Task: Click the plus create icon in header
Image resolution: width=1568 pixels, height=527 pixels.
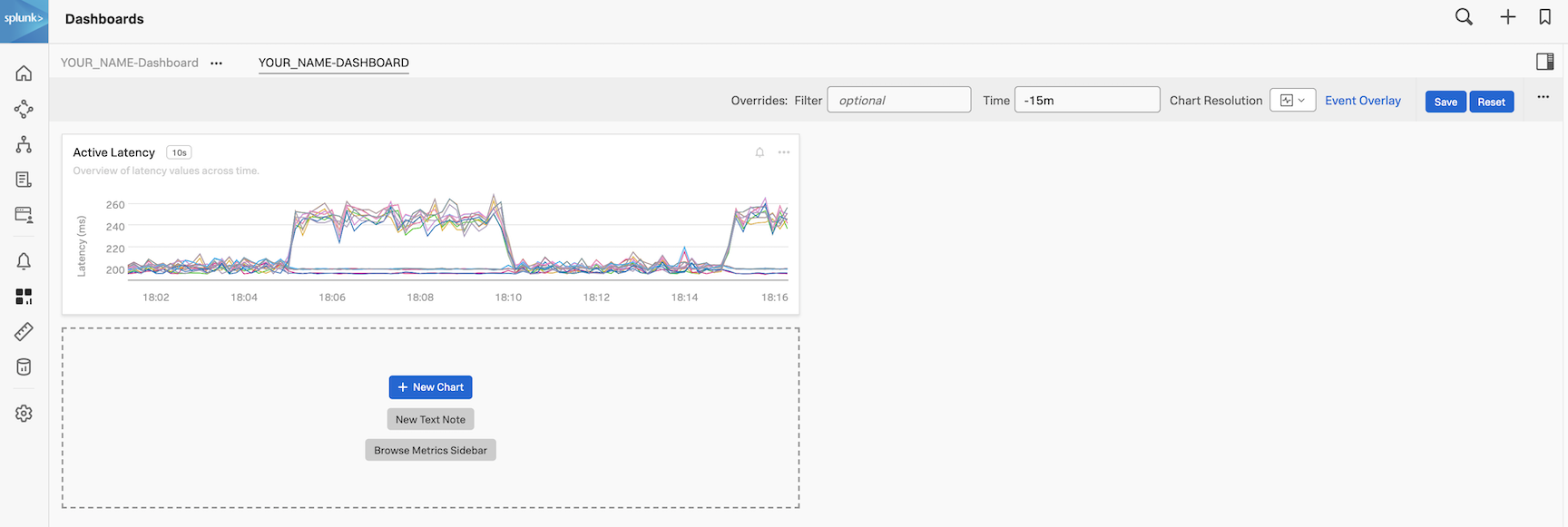Action: click(1507, 17)
